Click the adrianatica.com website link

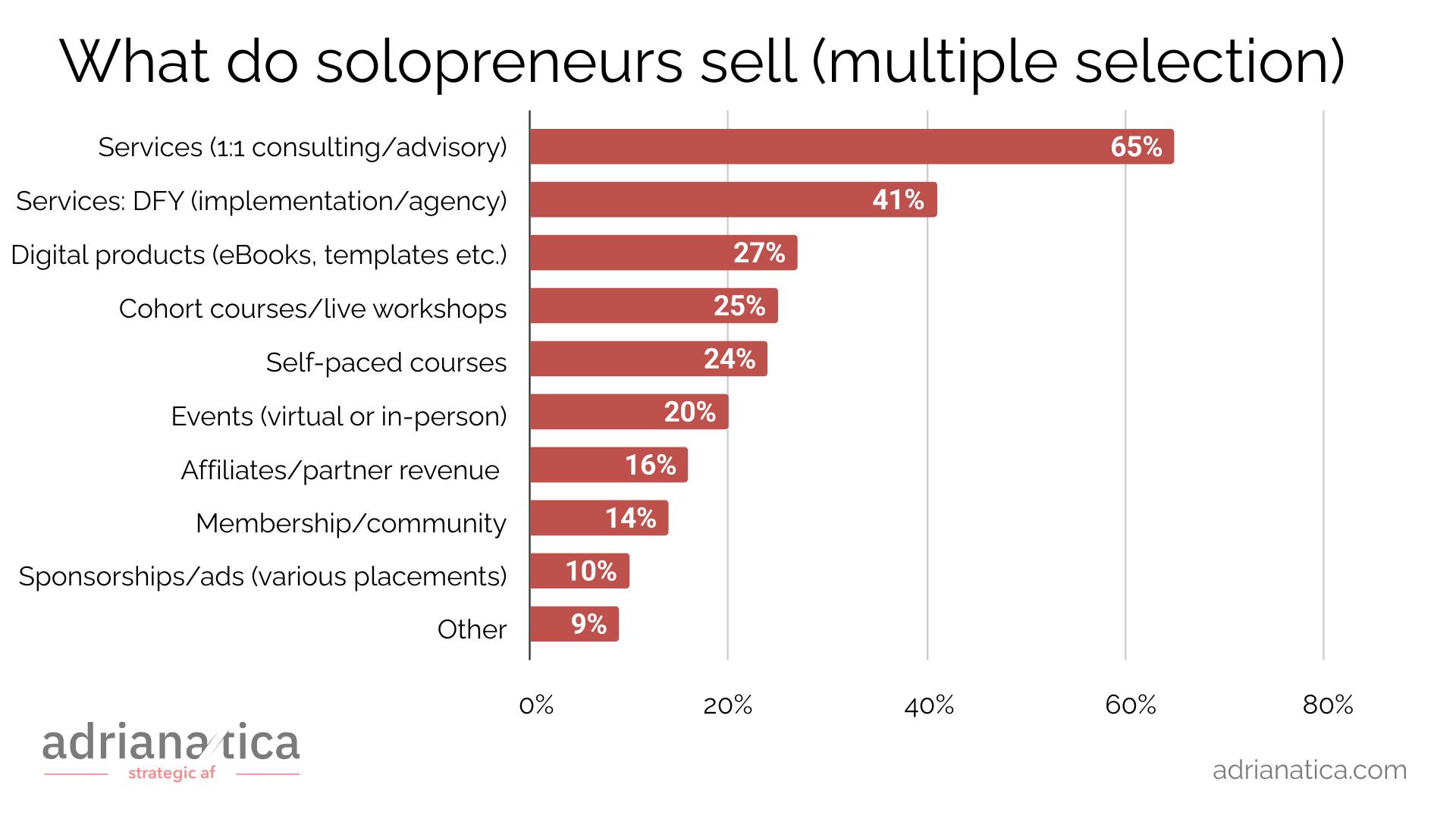(1309, 770)
